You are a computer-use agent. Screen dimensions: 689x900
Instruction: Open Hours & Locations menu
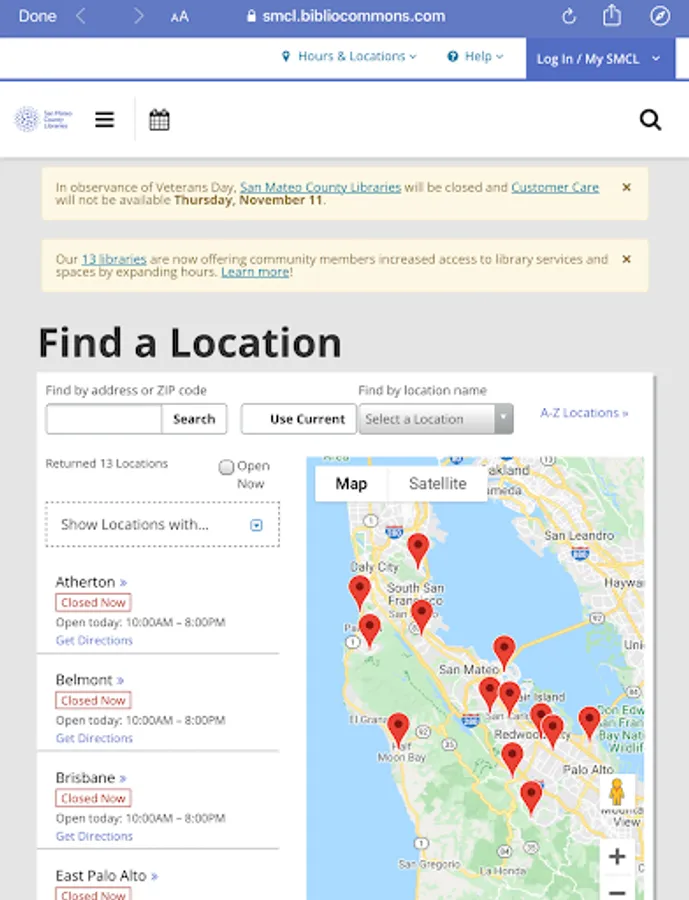click(x=349, y=56)
